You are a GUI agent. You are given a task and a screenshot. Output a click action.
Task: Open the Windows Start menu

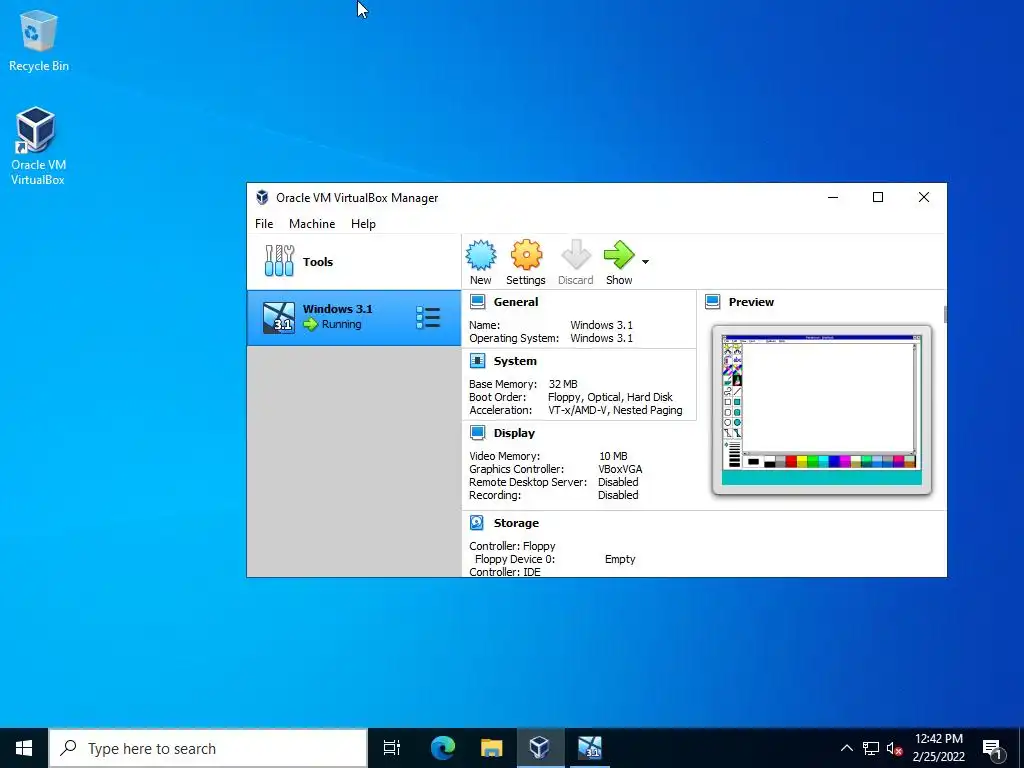[24, 748]
